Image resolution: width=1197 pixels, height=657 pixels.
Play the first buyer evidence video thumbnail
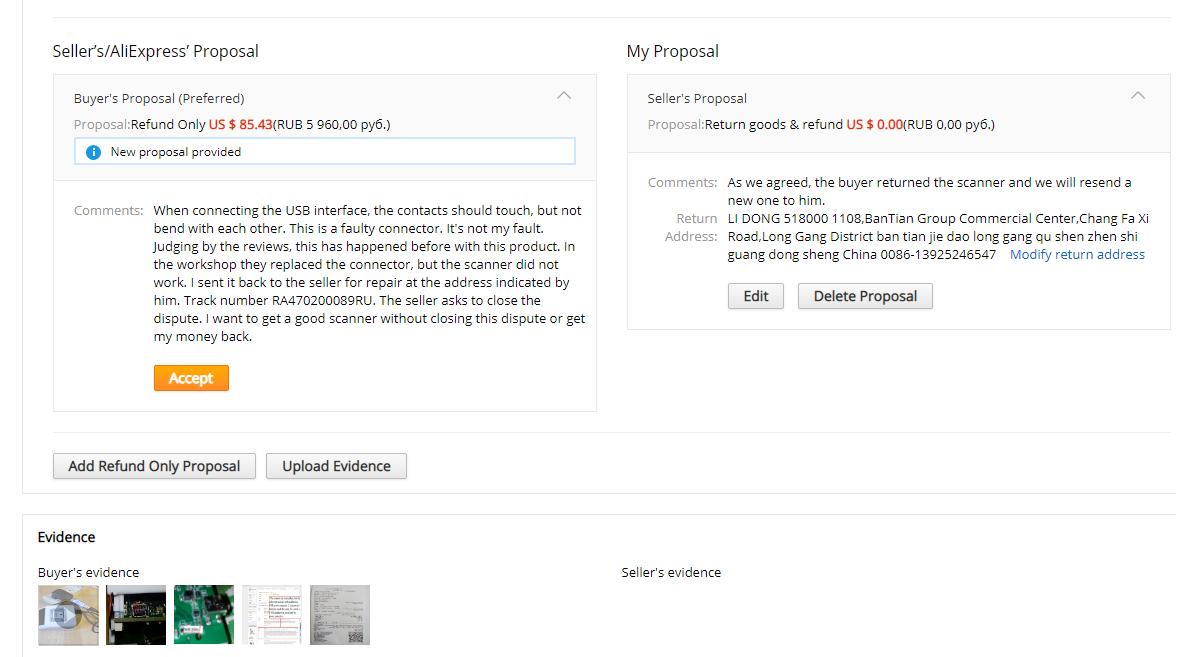pos(68,615)
